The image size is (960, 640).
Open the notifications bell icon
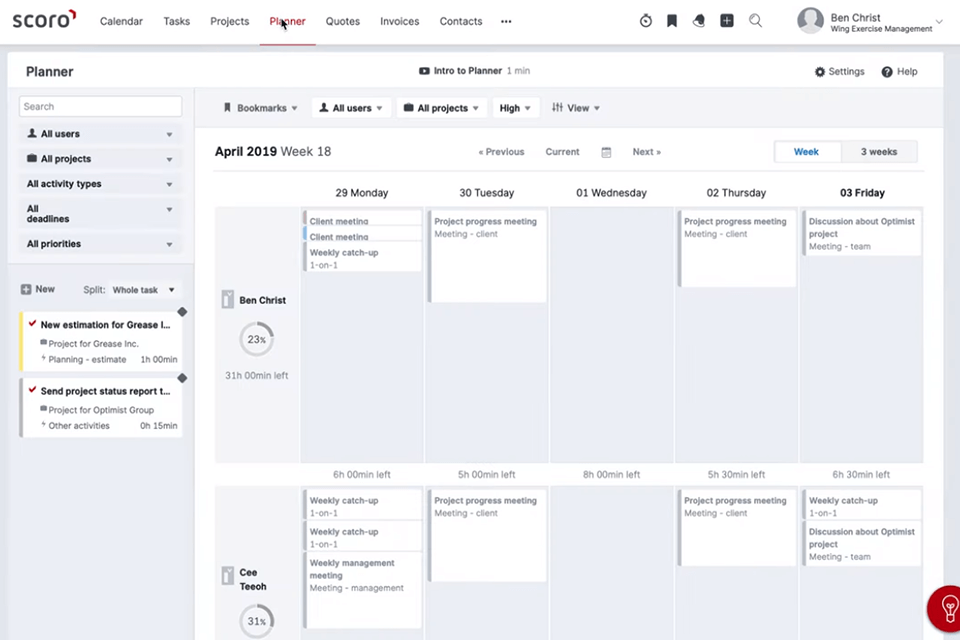(699, 21)
